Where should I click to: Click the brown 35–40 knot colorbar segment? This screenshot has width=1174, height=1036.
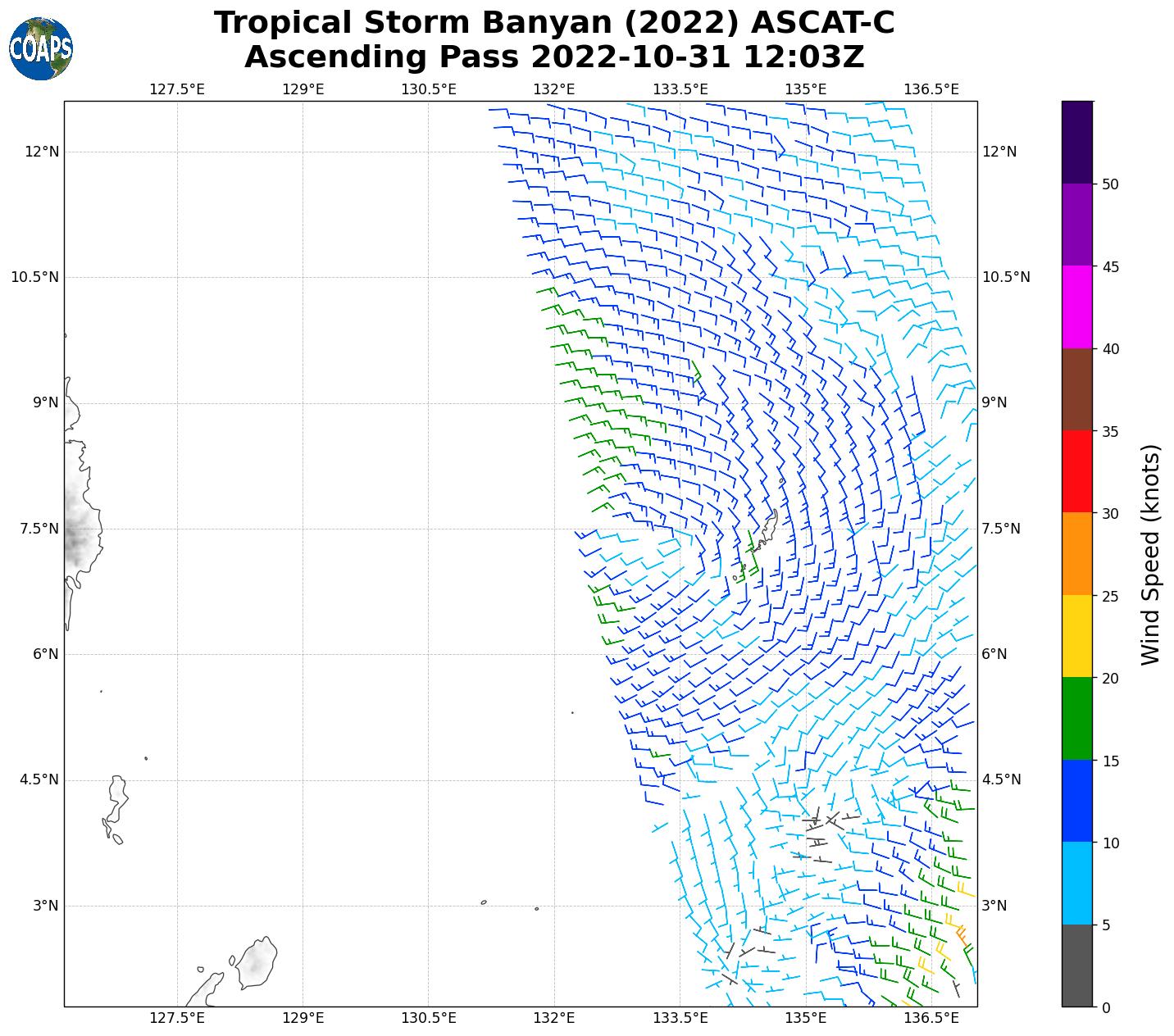click(1076, 389)
